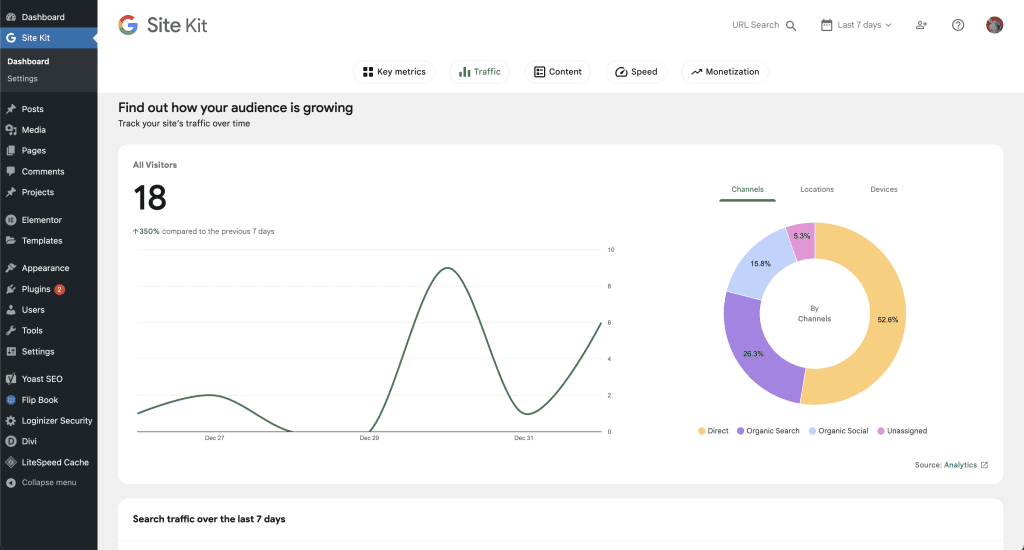Click 'Find out how your audience is growing' heading
The width and height of the screenshot is (1024, 550).
point(236,108)
